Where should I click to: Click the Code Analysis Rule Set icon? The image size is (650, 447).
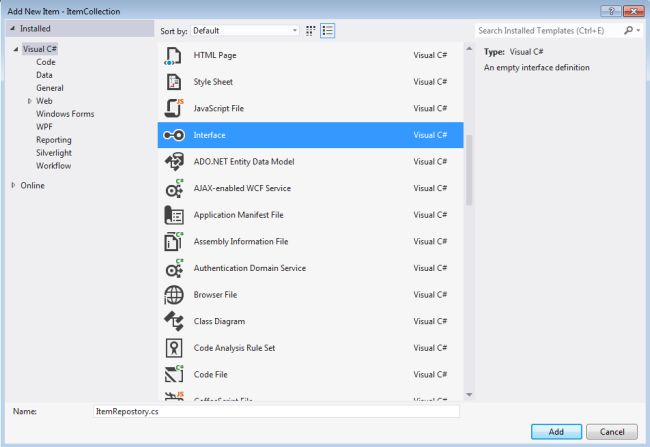173,348
